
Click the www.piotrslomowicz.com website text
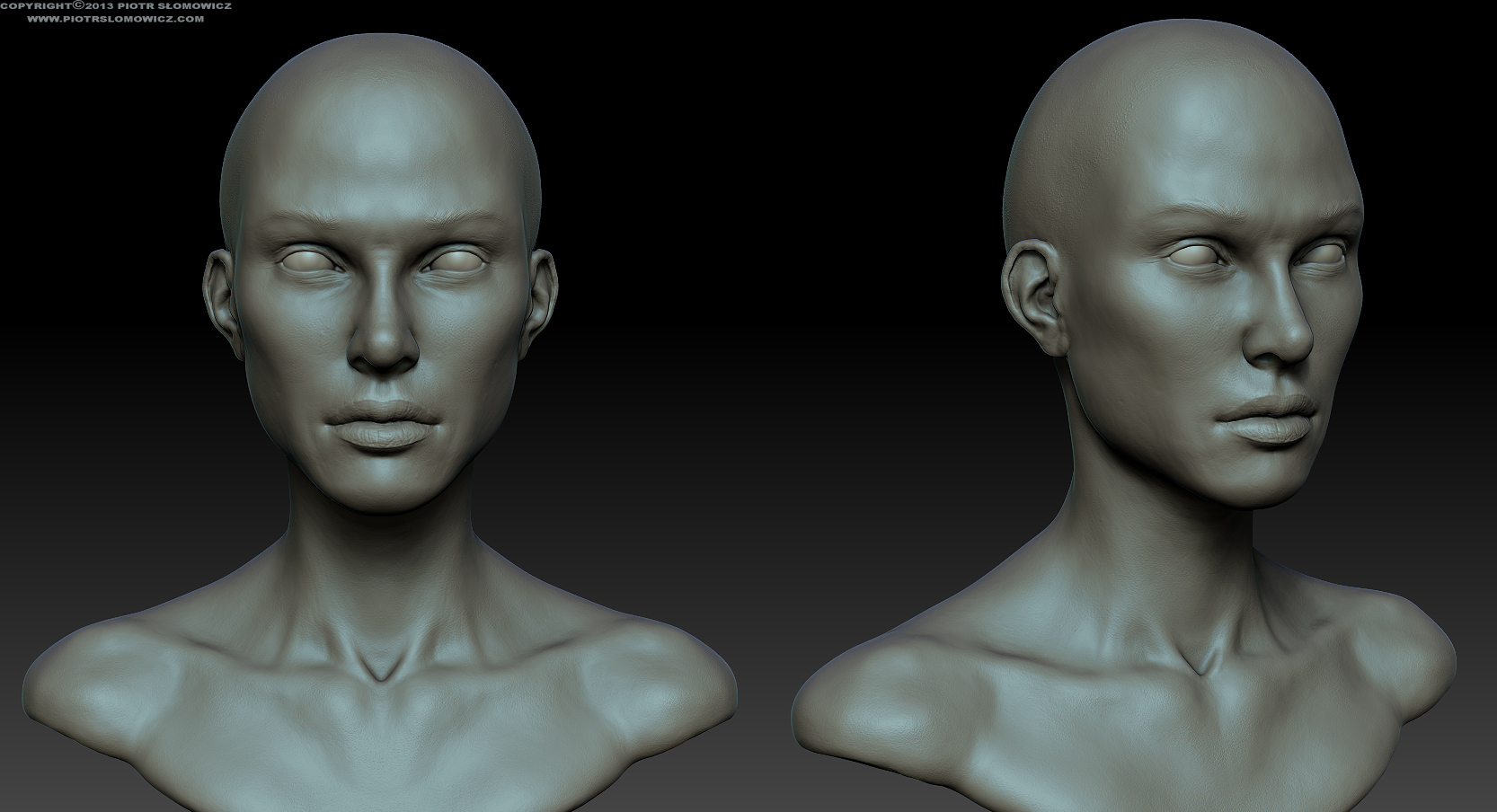click(115, 18)
